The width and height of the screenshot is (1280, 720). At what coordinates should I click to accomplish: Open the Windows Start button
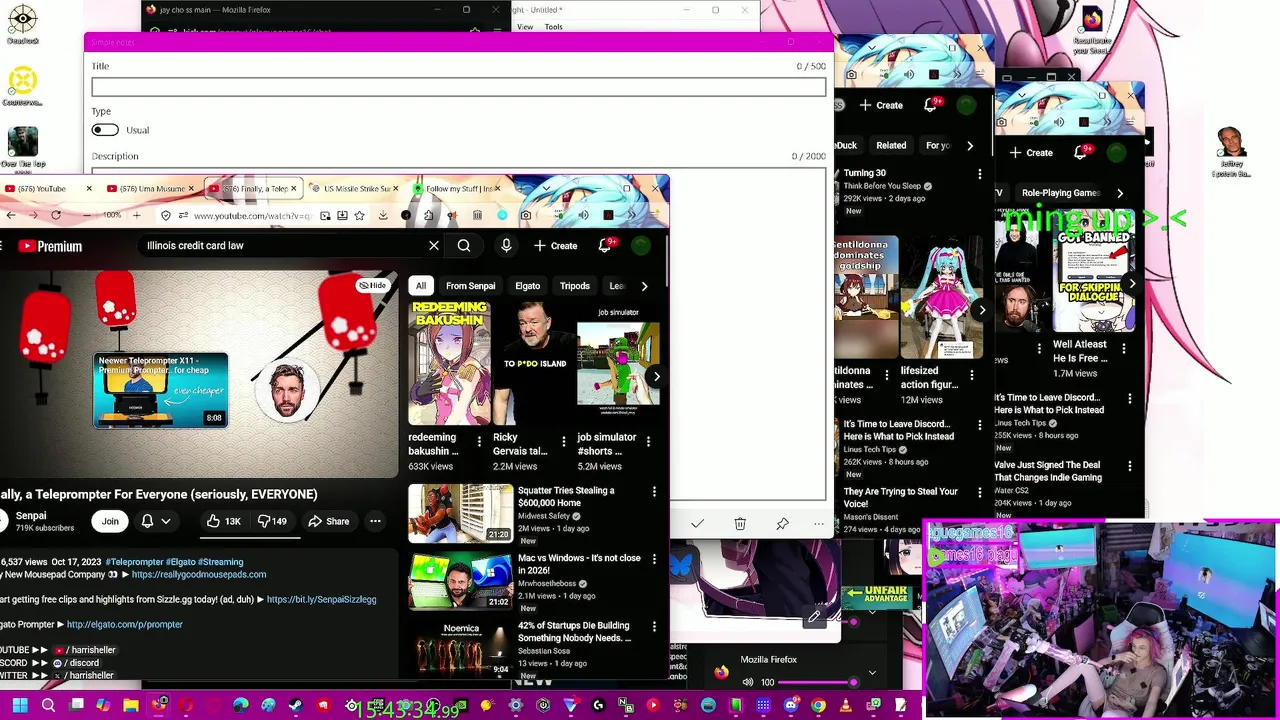tap(19, 706)
